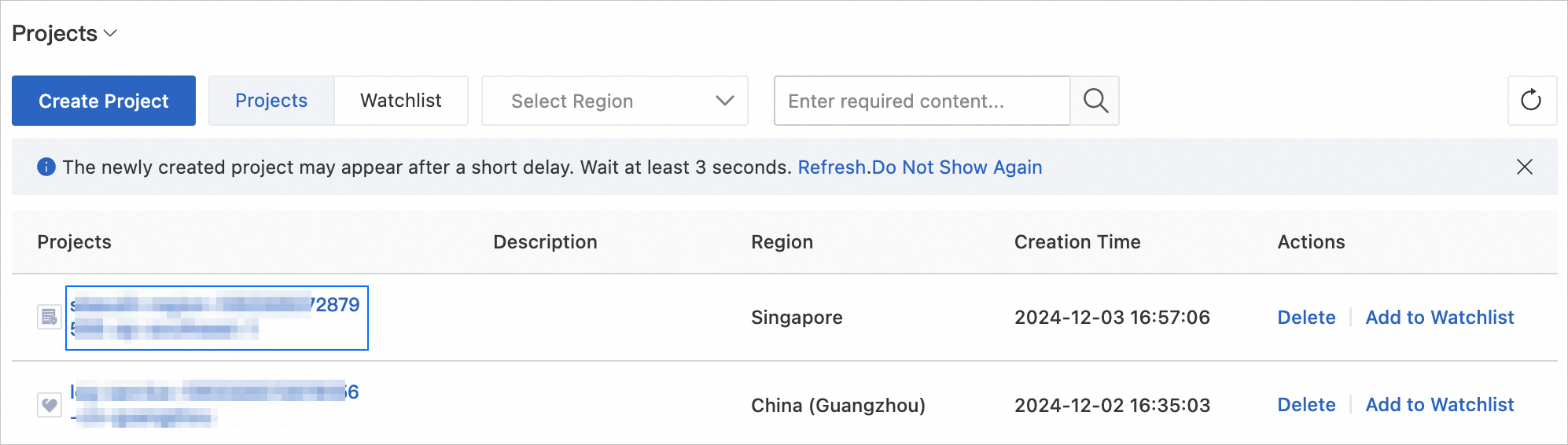Add Guangzhou project to Watchlist
This screenshot has height=445, width=1568.
1439,405
